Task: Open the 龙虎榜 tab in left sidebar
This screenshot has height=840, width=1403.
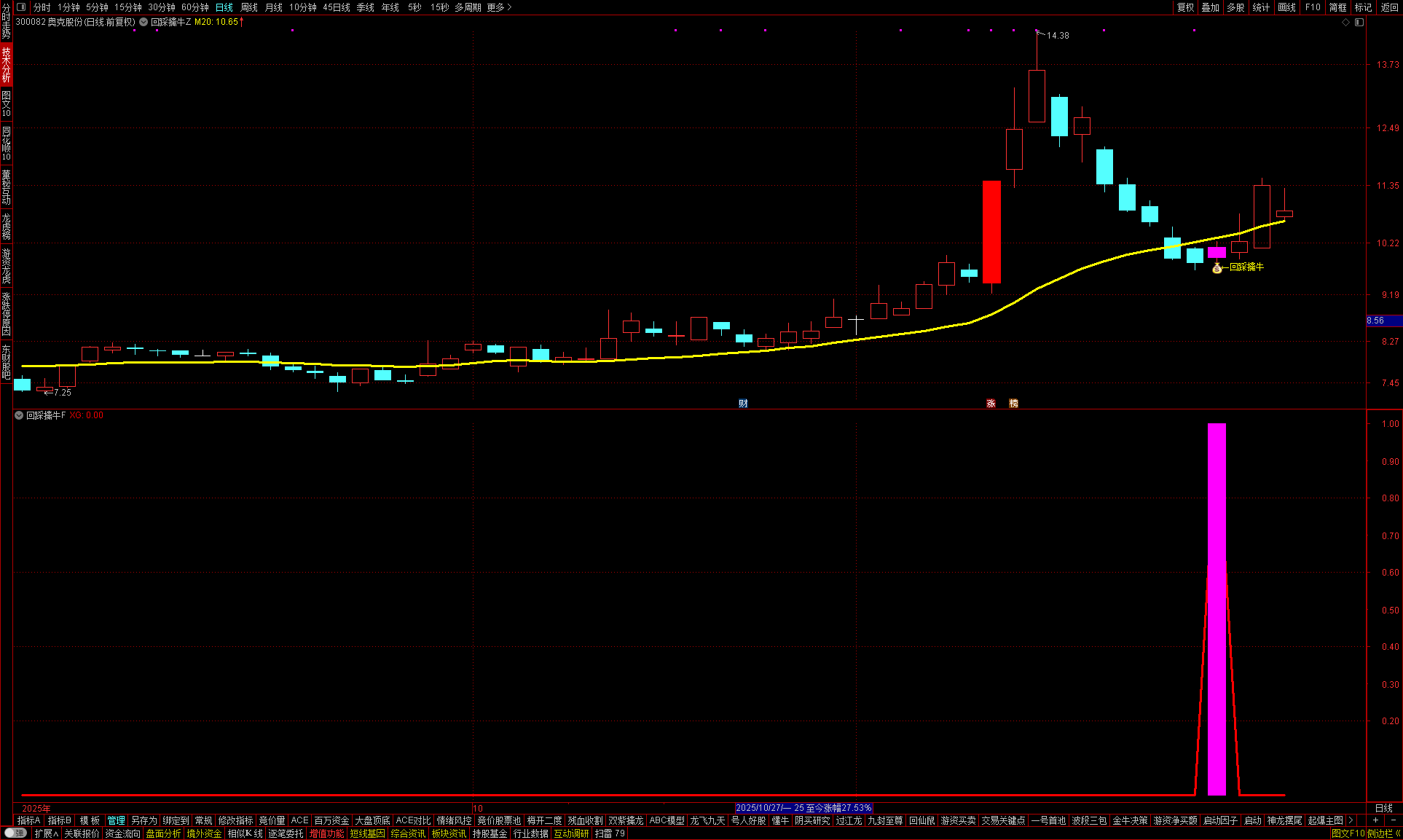Action: click(x=6, y=227)
